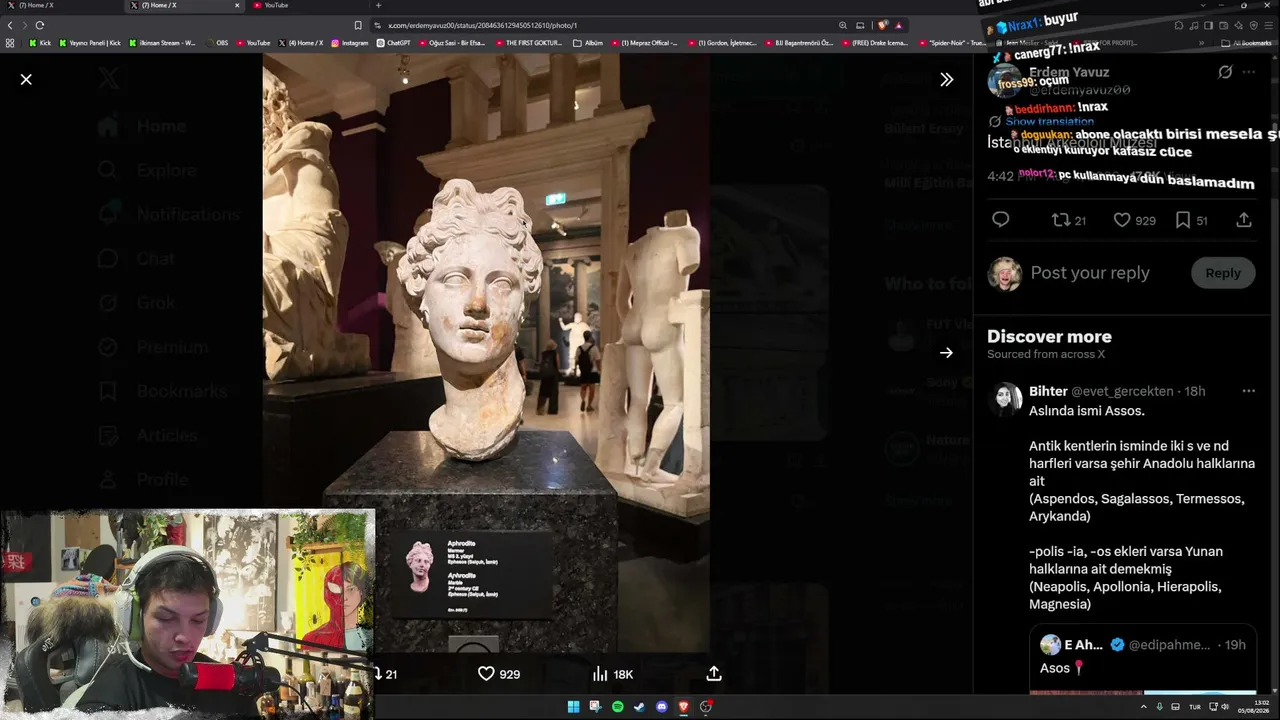Go to the next photo arrow
The image size is (1280, 720).
(x=946, y=352)
